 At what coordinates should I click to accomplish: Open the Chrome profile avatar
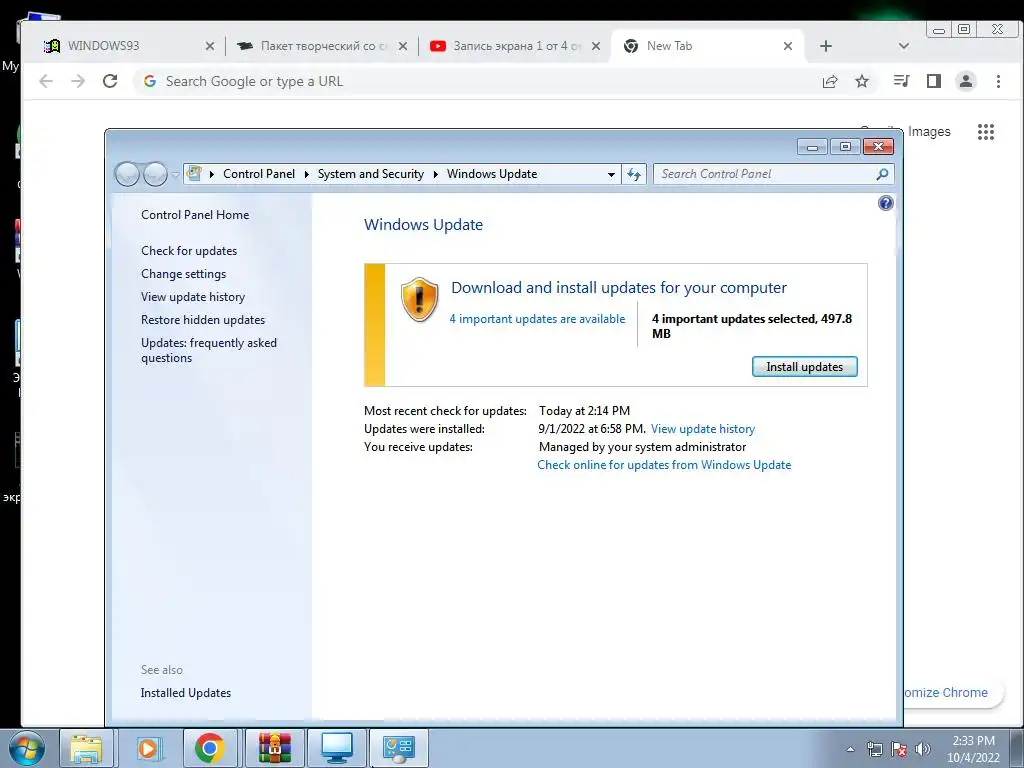(x=966, y=81)
